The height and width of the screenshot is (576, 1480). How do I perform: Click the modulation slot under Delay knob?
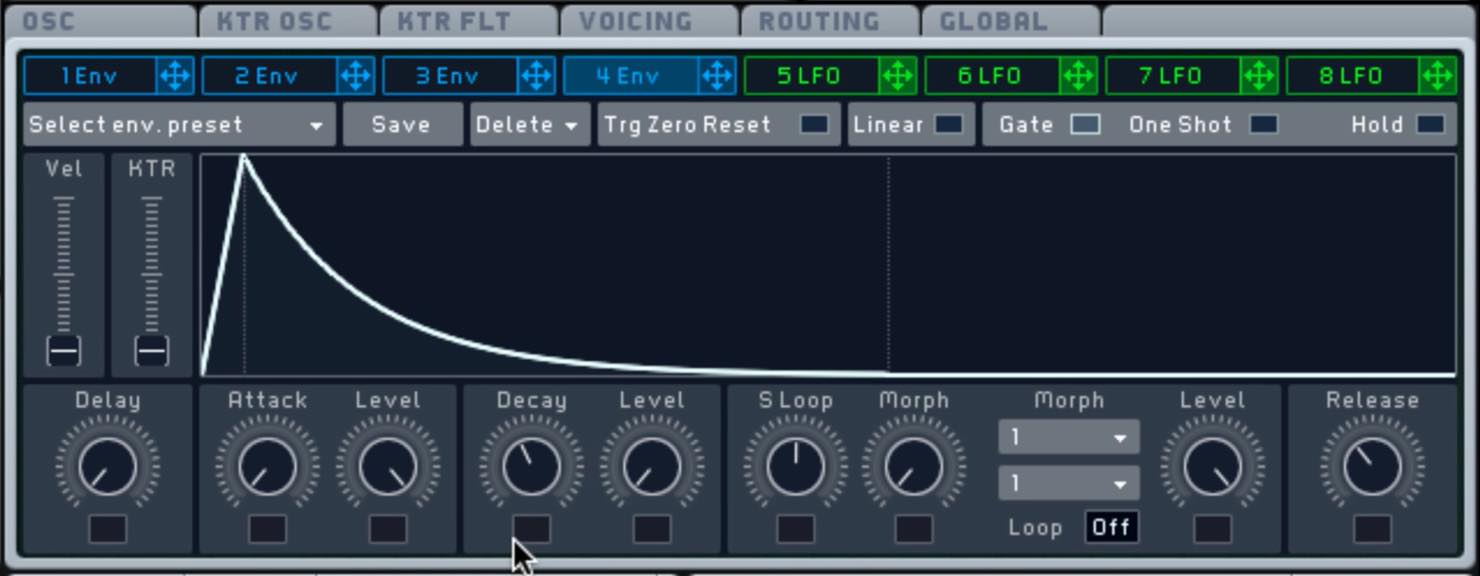click(107, 529)
